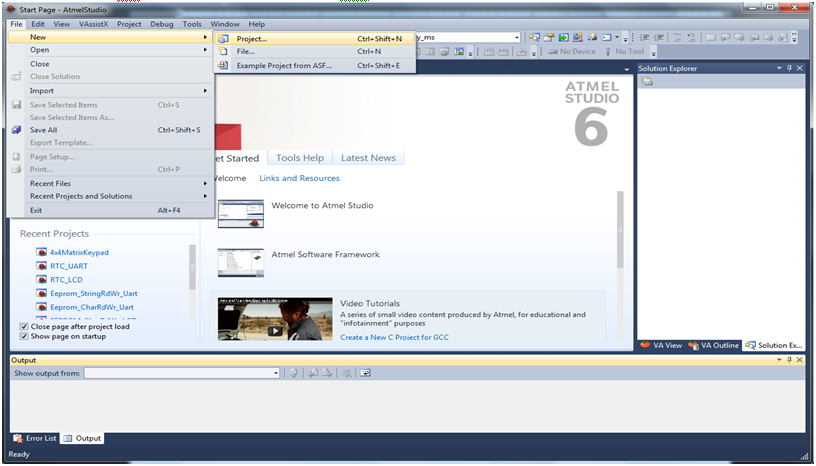
Task: Choose Example Project from ASF...
Action: [315, 66]
